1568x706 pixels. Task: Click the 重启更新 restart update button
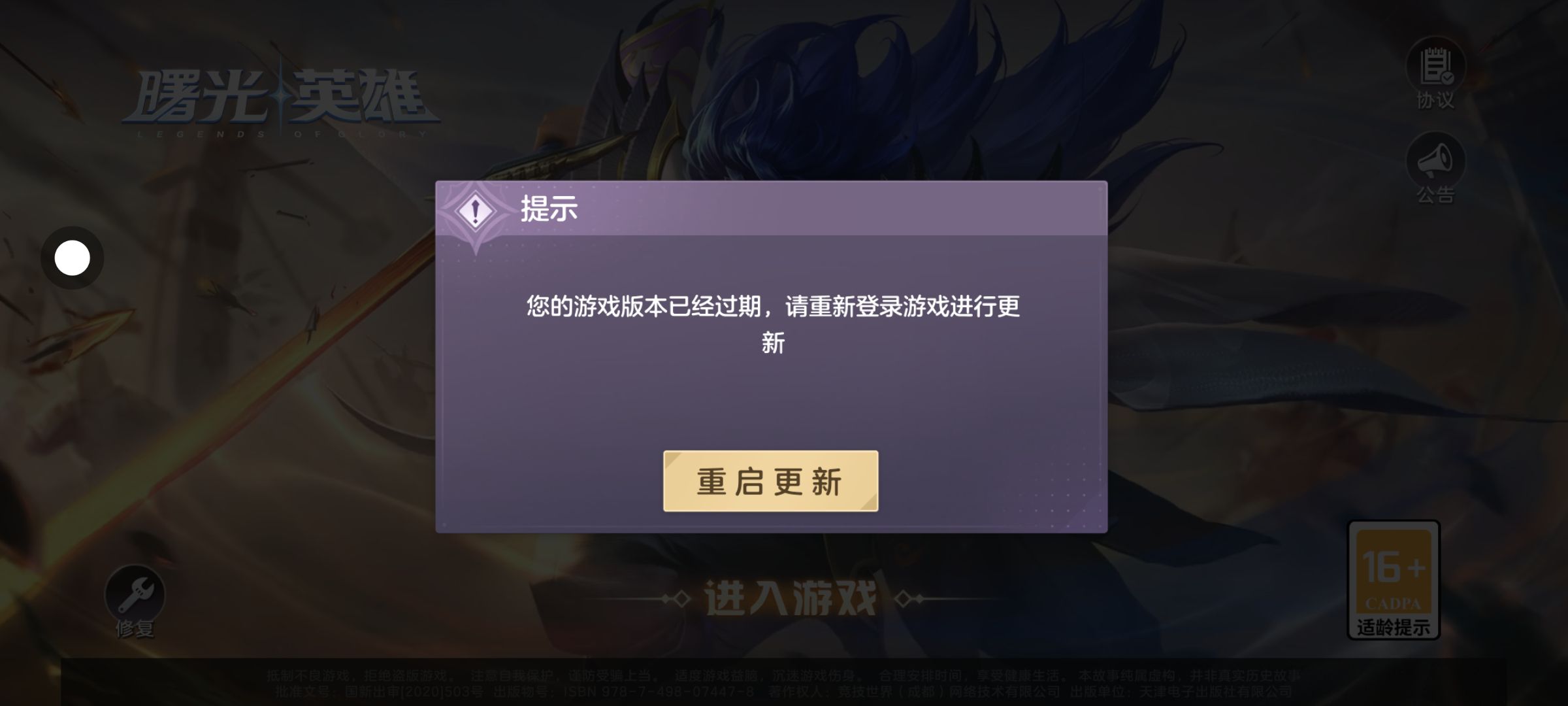tap(770, 481)
